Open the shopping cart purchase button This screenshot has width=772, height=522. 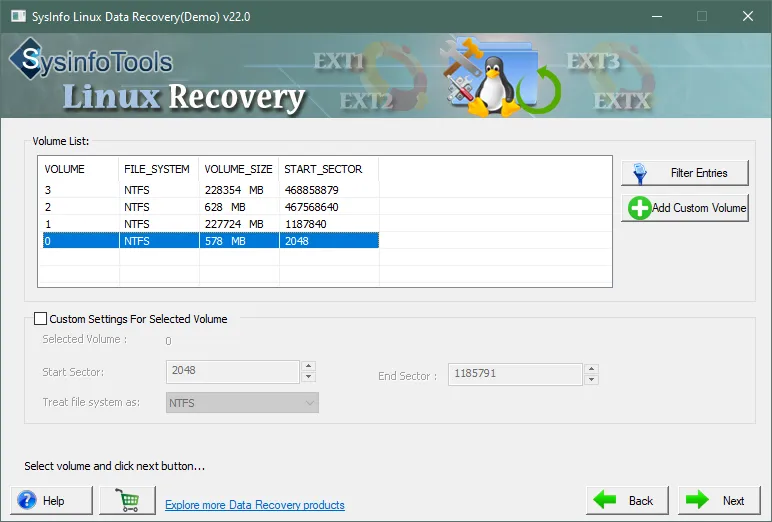point(128,500)
